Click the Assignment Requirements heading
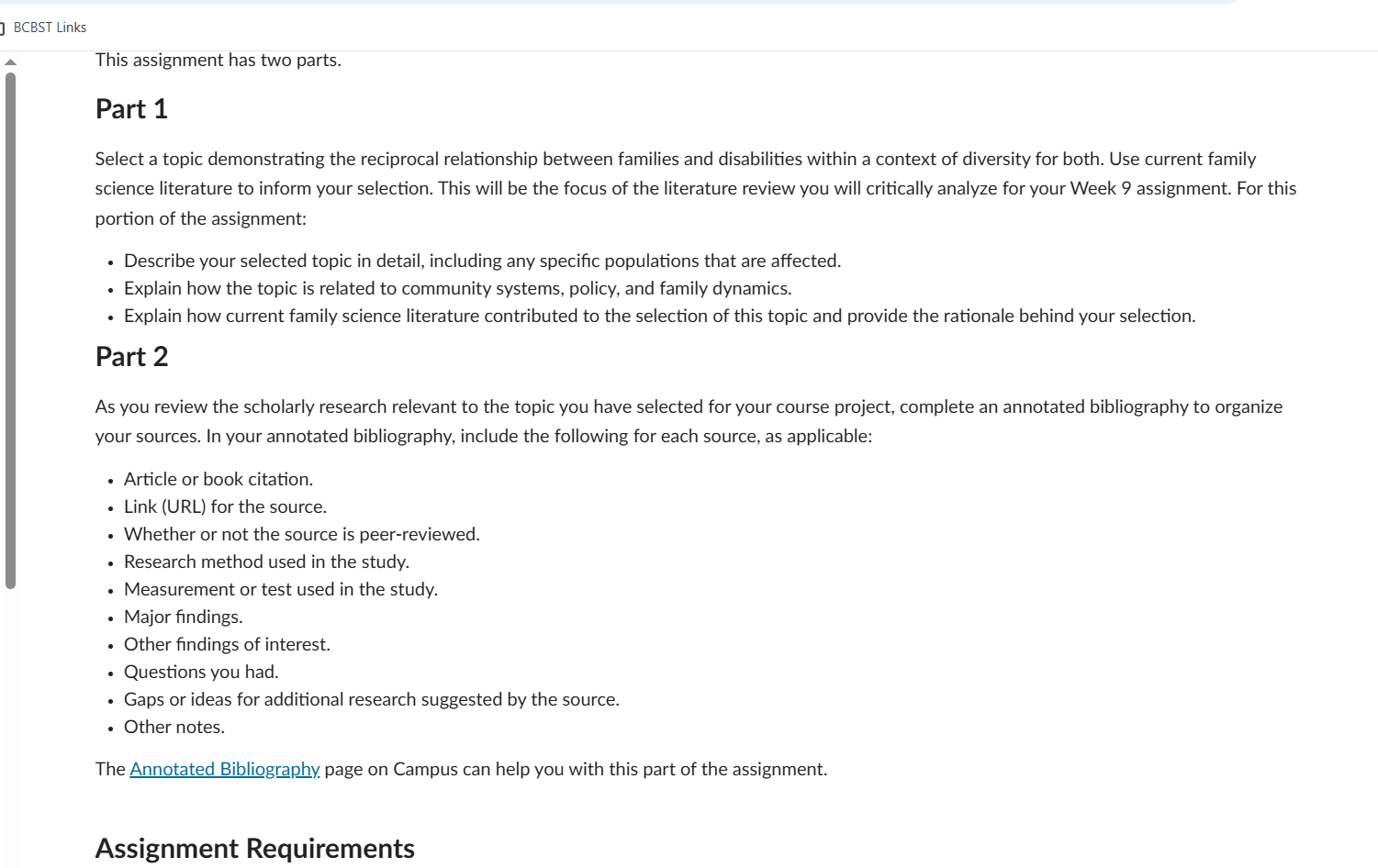 [254, 848]
